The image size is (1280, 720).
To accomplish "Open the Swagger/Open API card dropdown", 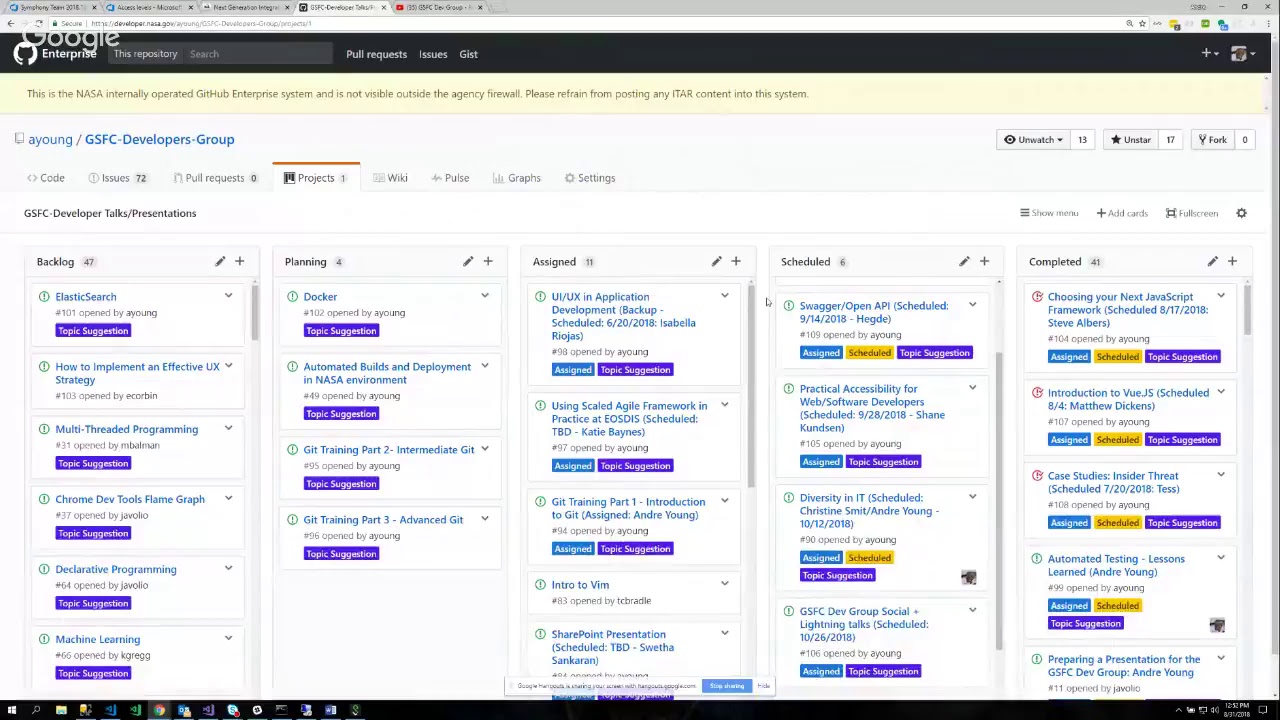I will pyautogui.click(x=972, y=305).
